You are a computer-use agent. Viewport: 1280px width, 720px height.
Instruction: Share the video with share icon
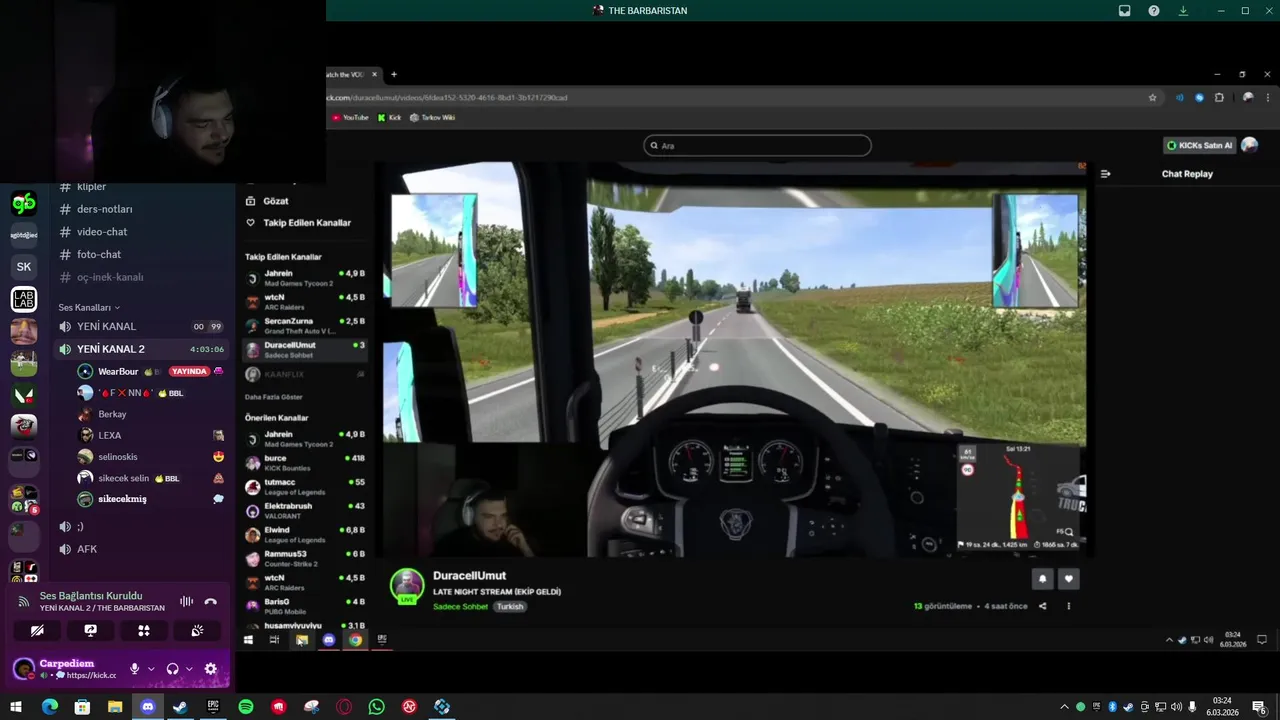click(x=1042, y=606)
